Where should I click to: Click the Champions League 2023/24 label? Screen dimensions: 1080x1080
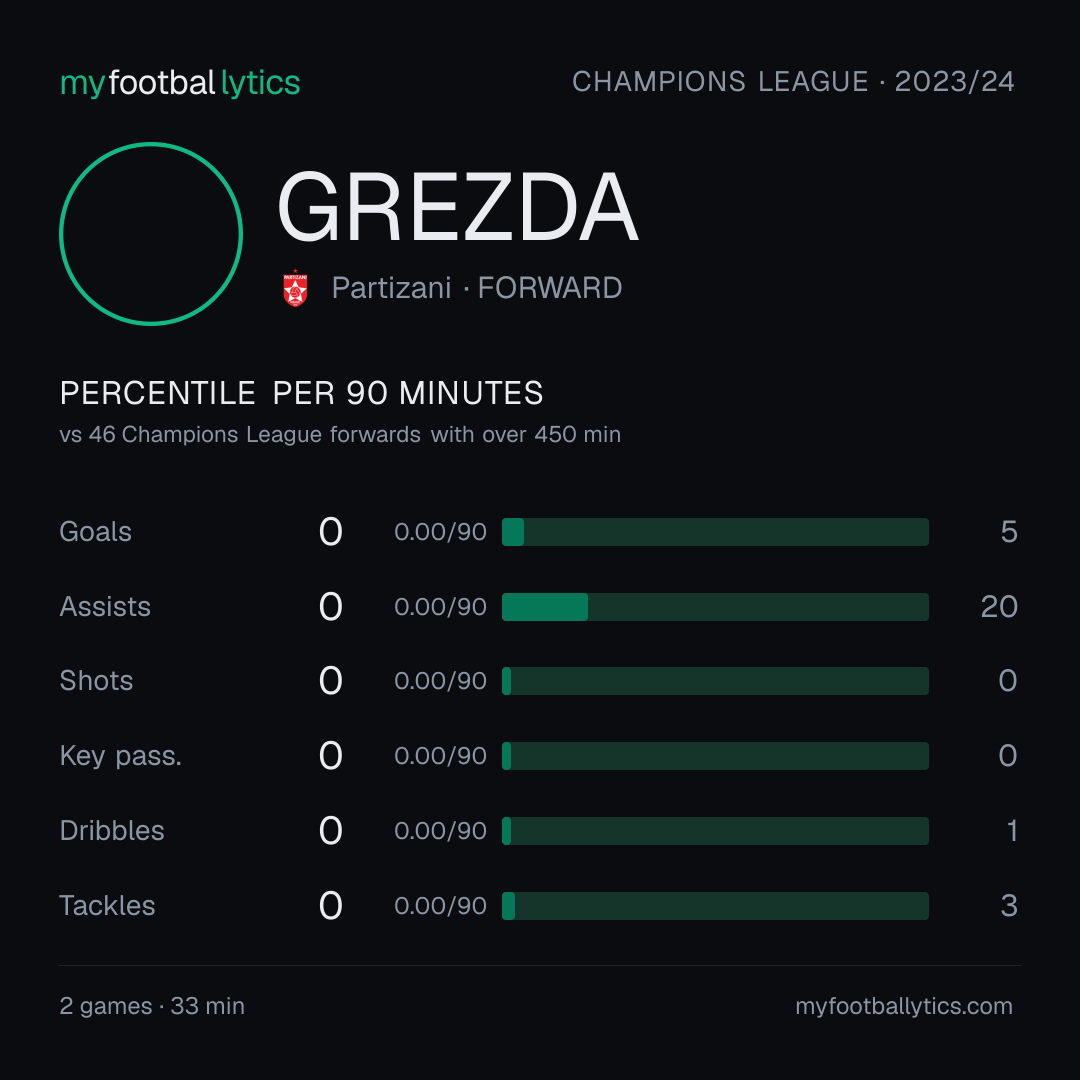793,81
